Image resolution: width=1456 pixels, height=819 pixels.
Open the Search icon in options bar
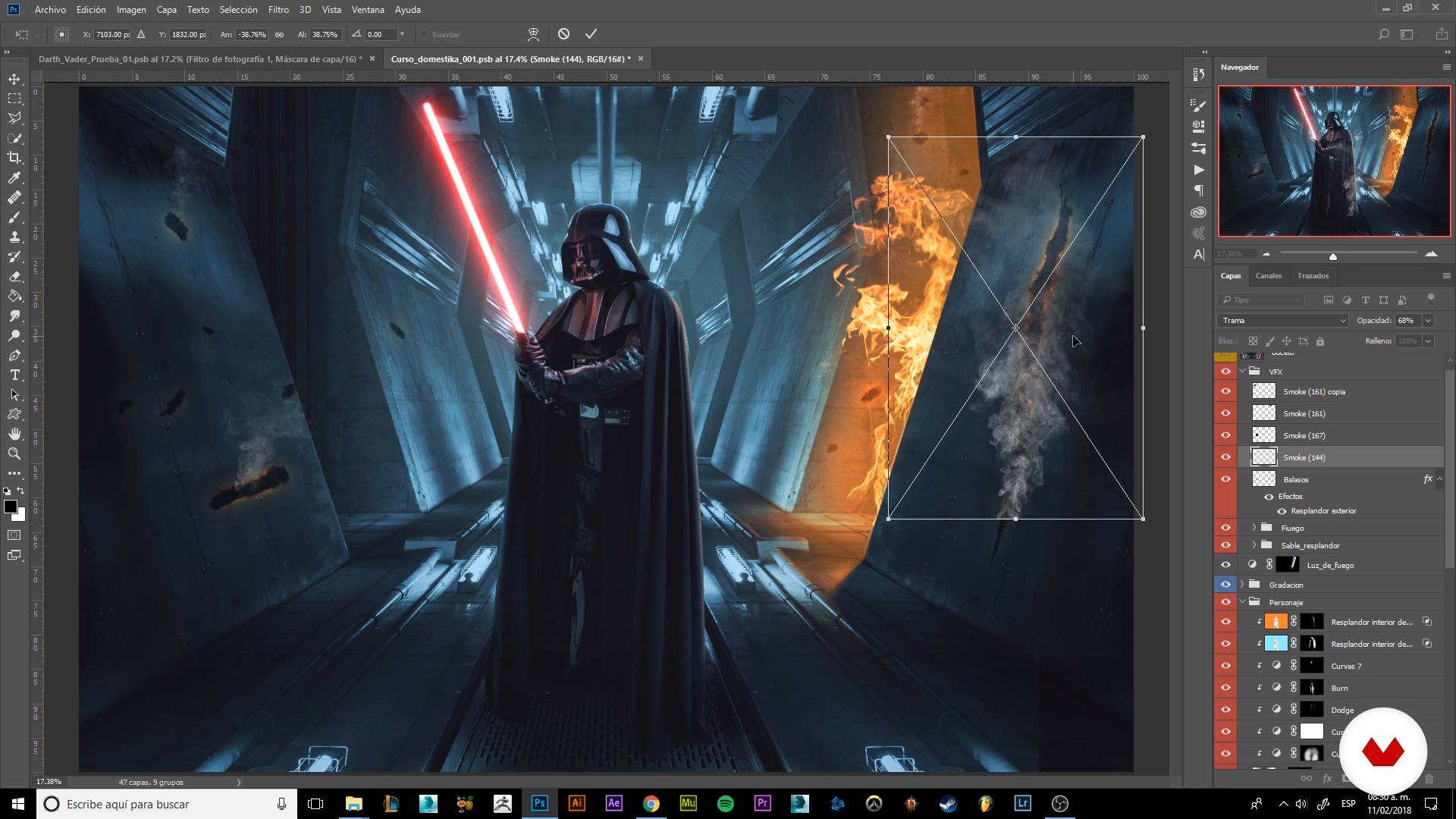pos(1383,34)
